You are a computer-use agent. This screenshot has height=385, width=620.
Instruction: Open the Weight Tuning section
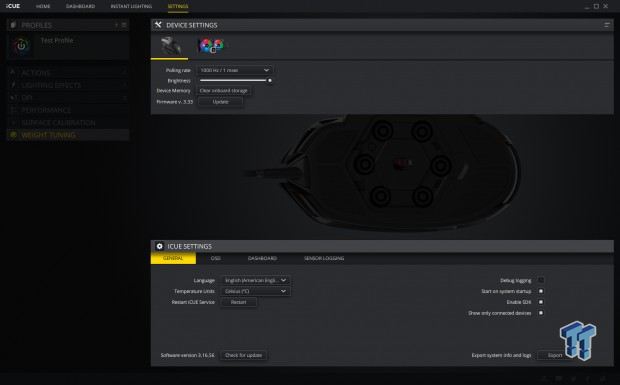tap(68, 135)
